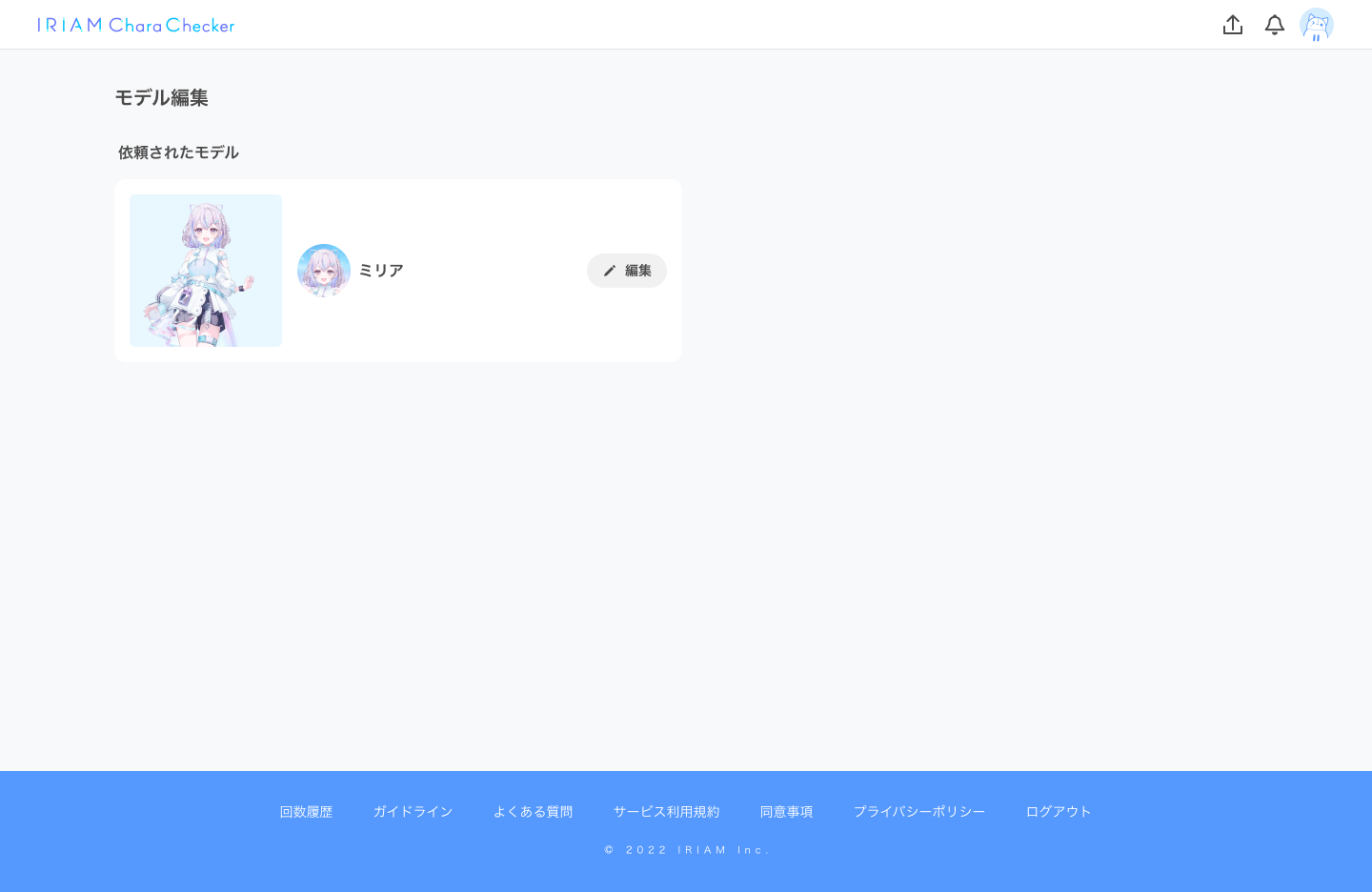Viewport: 1372px width, 892px height.
Task: Open the notifications bell
Action: [1275, 25]
